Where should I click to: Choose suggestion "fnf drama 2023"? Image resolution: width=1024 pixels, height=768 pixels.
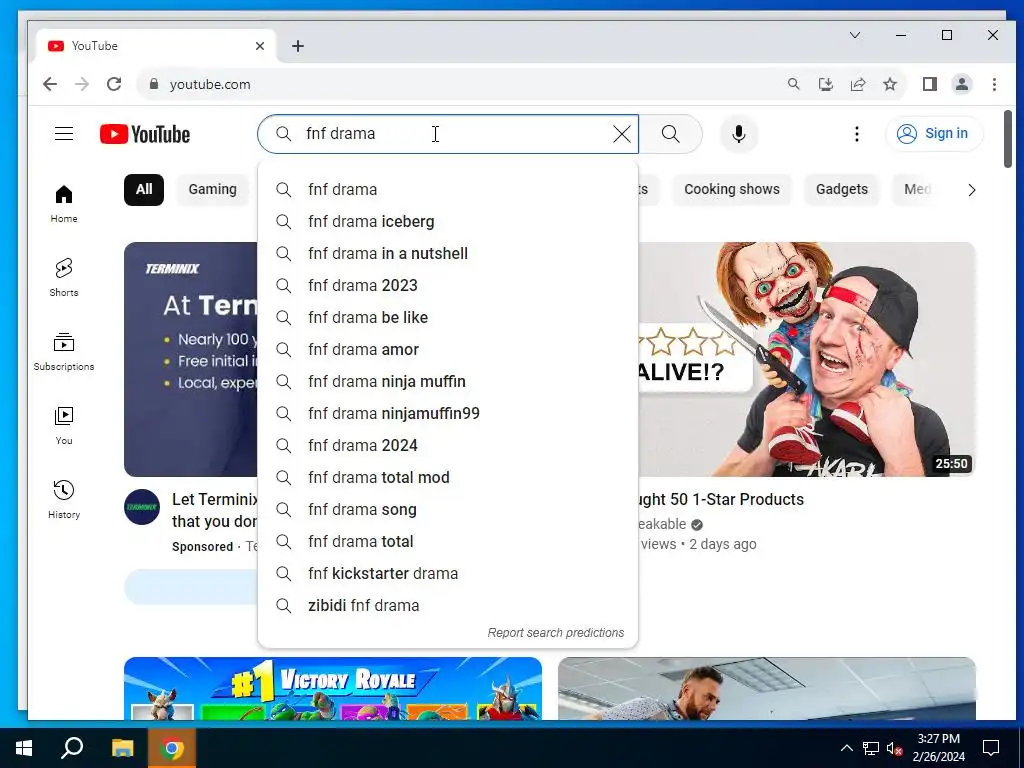[448, 285]
